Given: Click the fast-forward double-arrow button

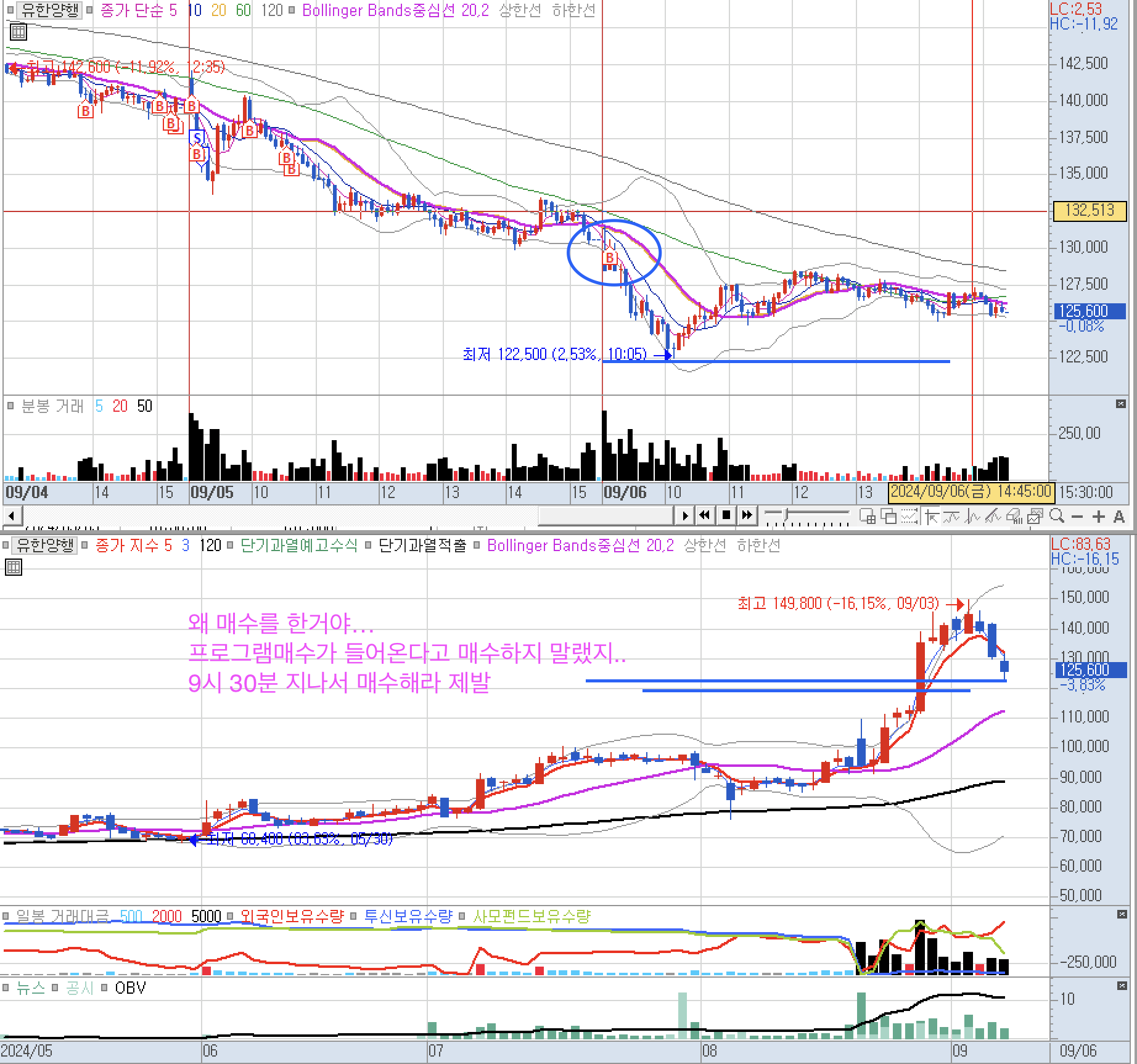Looking at the screenshot, I should click(747, 515).
